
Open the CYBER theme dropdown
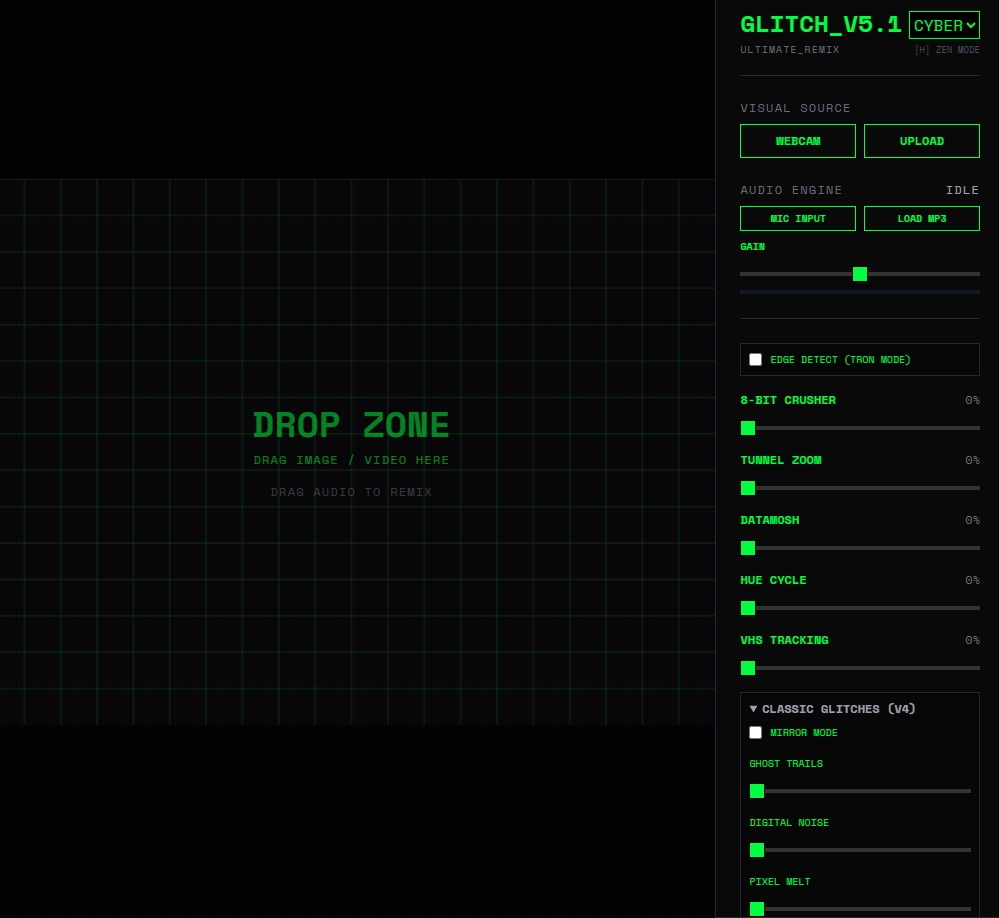coord(943,25)
